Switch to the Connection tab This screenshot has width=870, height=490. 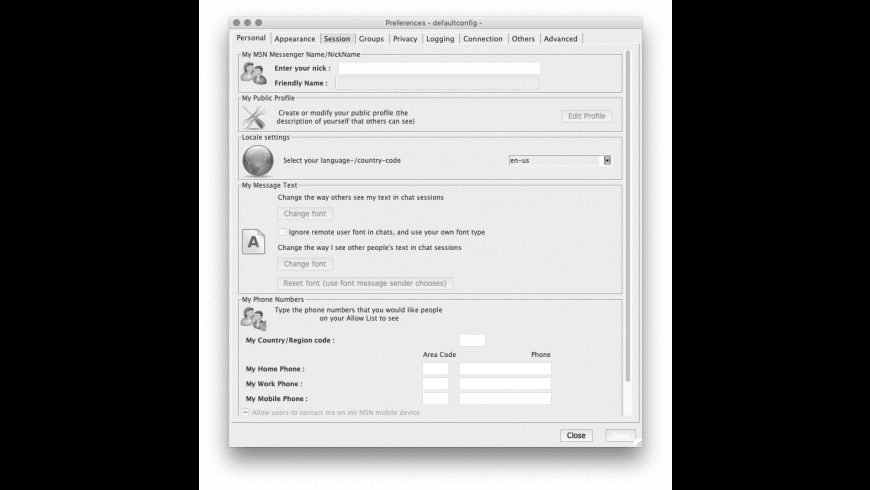point(483,39)
